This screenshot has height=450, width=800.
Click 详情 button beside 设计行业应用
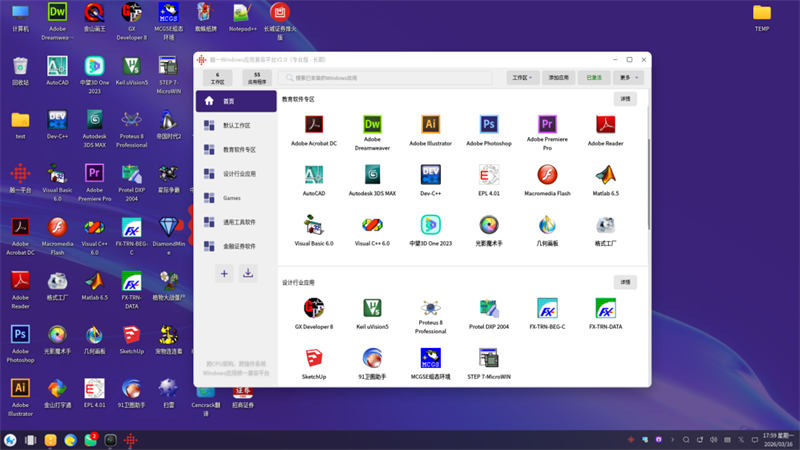click(x=625, y=283)
